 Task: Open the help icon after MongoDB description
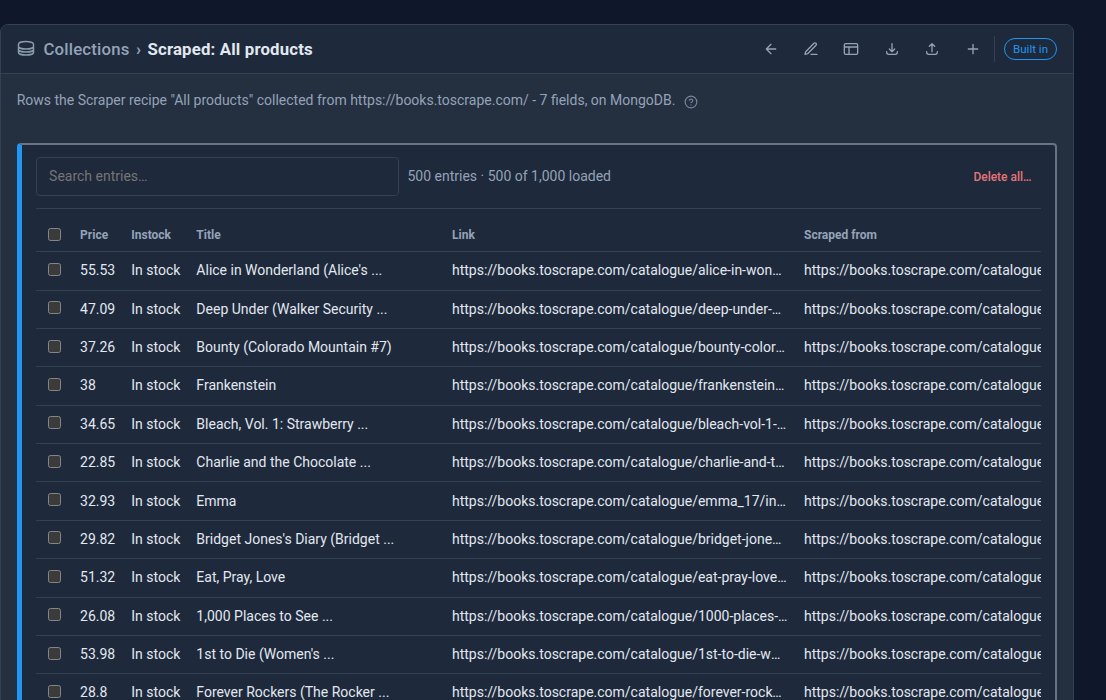[x=691, y=102]
